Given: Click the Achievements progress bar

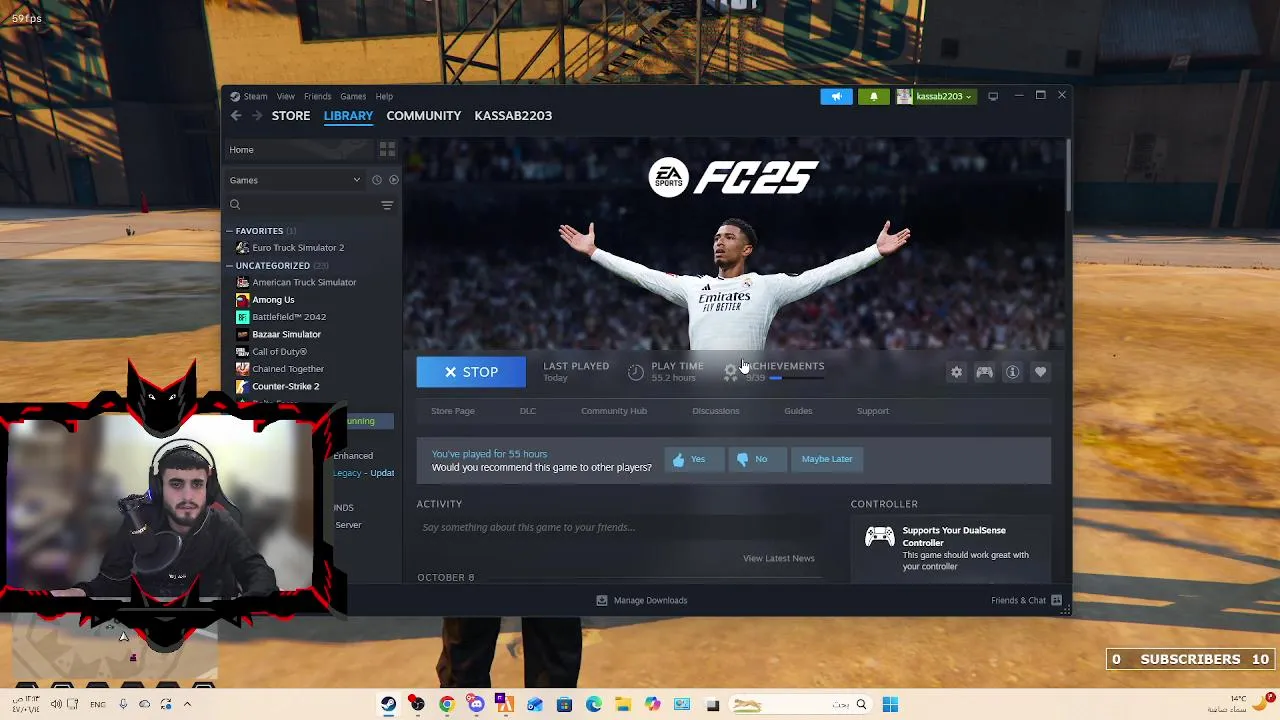Looking at the screenshot, I should pyautogui.click(x=795, y=378).
